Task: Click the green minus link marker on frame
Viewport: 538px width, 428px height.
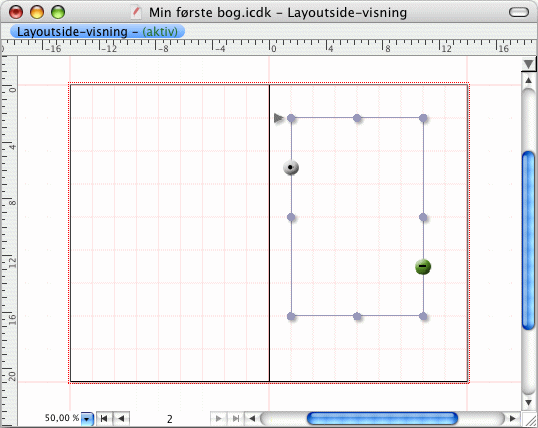Action: coord(423,267)
